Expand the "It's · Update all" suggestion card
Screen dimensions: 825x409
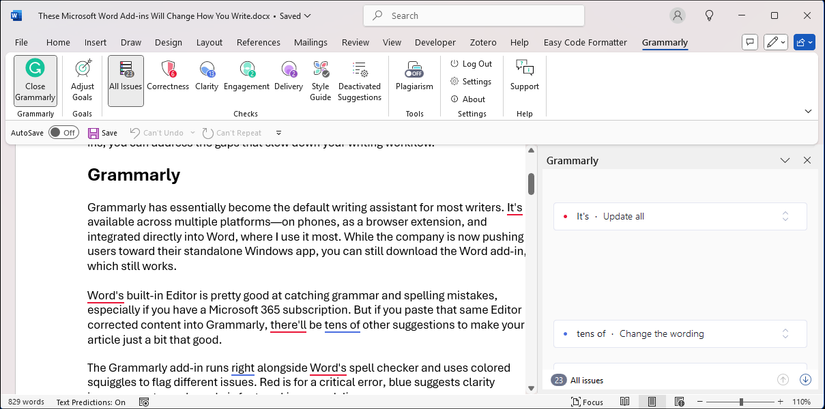point(785,216)
